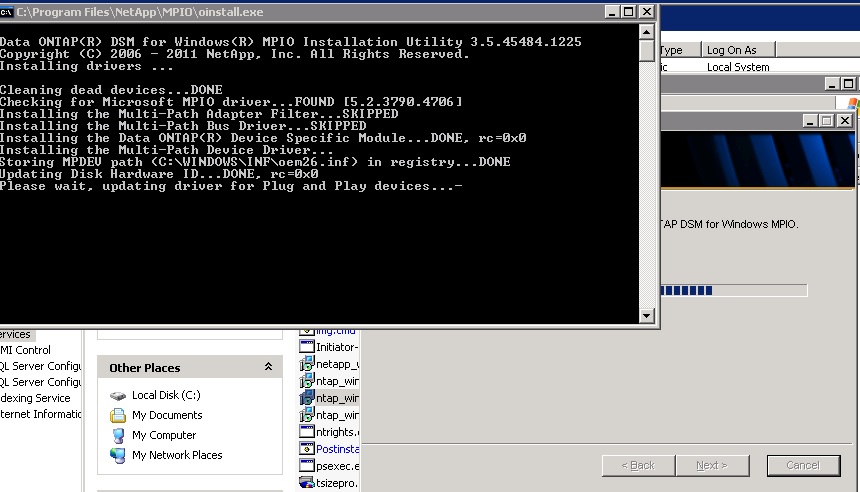The width and height of the screenshot is (860, 492).
Task: Select the ntrights file
Action: pos(337,432)
